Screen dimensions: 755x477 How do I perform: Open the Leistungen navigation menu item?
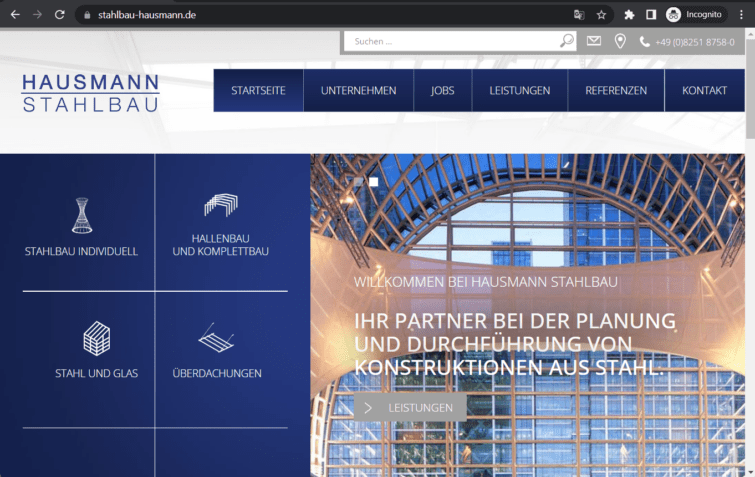(x=520, y=90)
